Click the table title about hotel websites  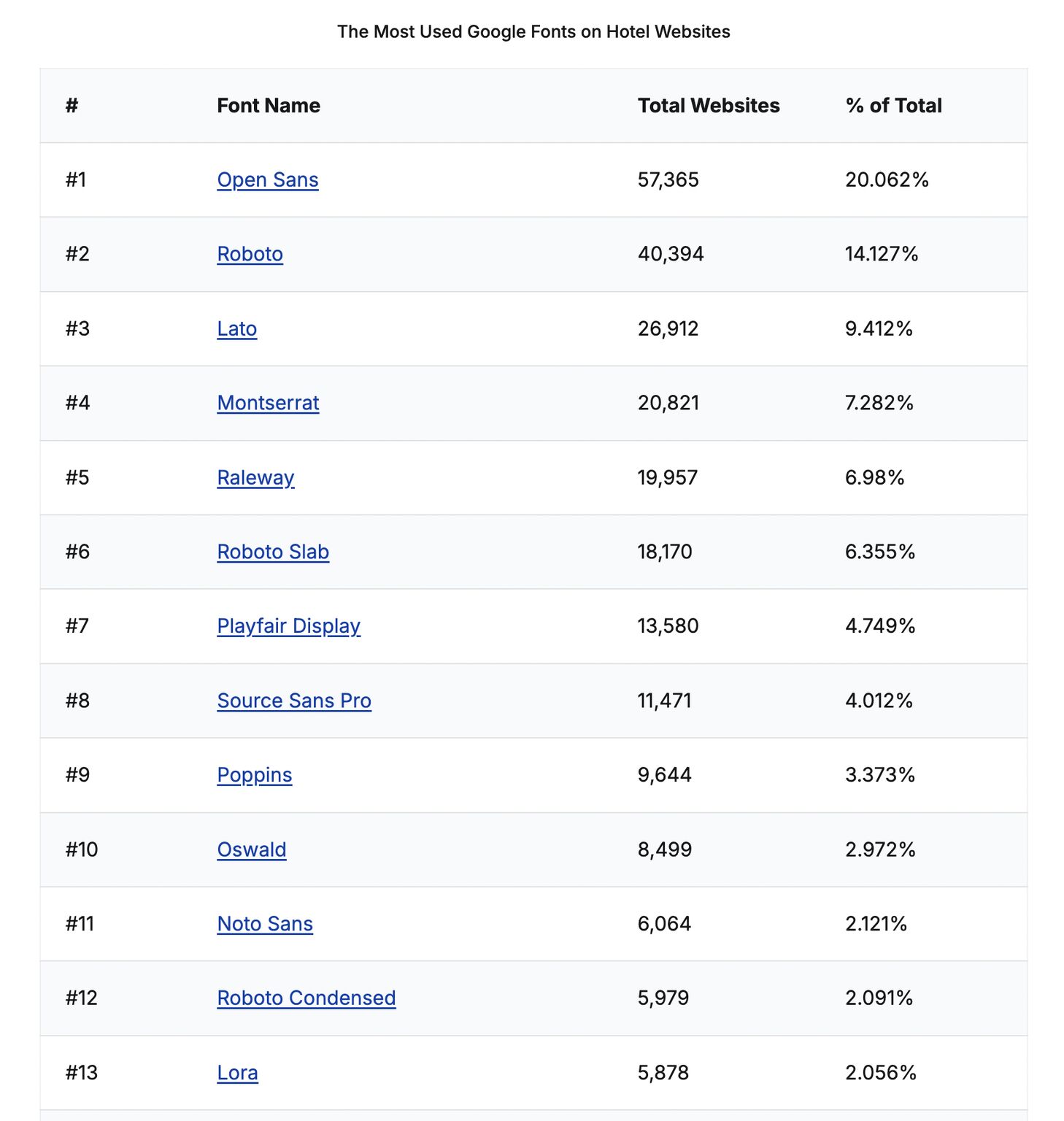click(533, 32)
